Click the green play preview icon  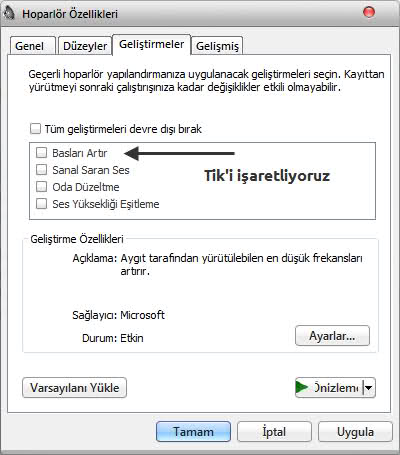[302, 387]
